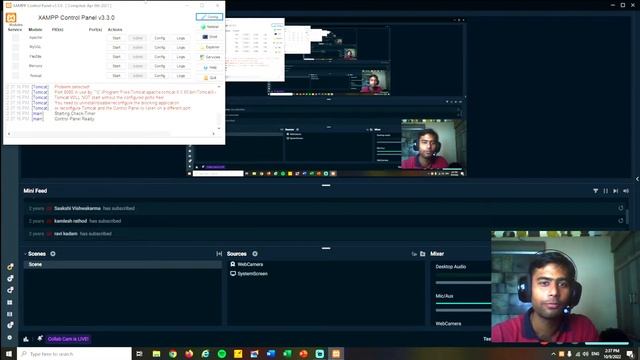The width and height of the screenshot is (640, 360).
Task: Replay Saakshi Vishwakarma subscription alert
Action: 621,208
